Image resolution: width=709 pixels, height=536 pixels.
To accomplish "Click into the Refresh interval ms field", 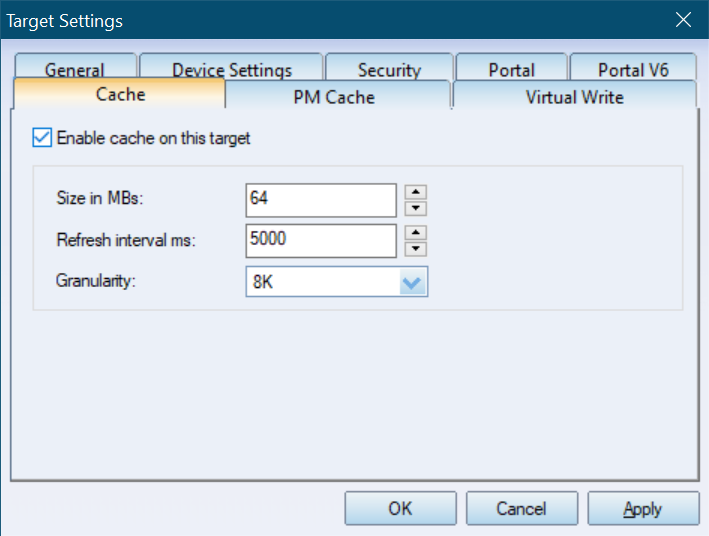I will [x=321, y=241].
